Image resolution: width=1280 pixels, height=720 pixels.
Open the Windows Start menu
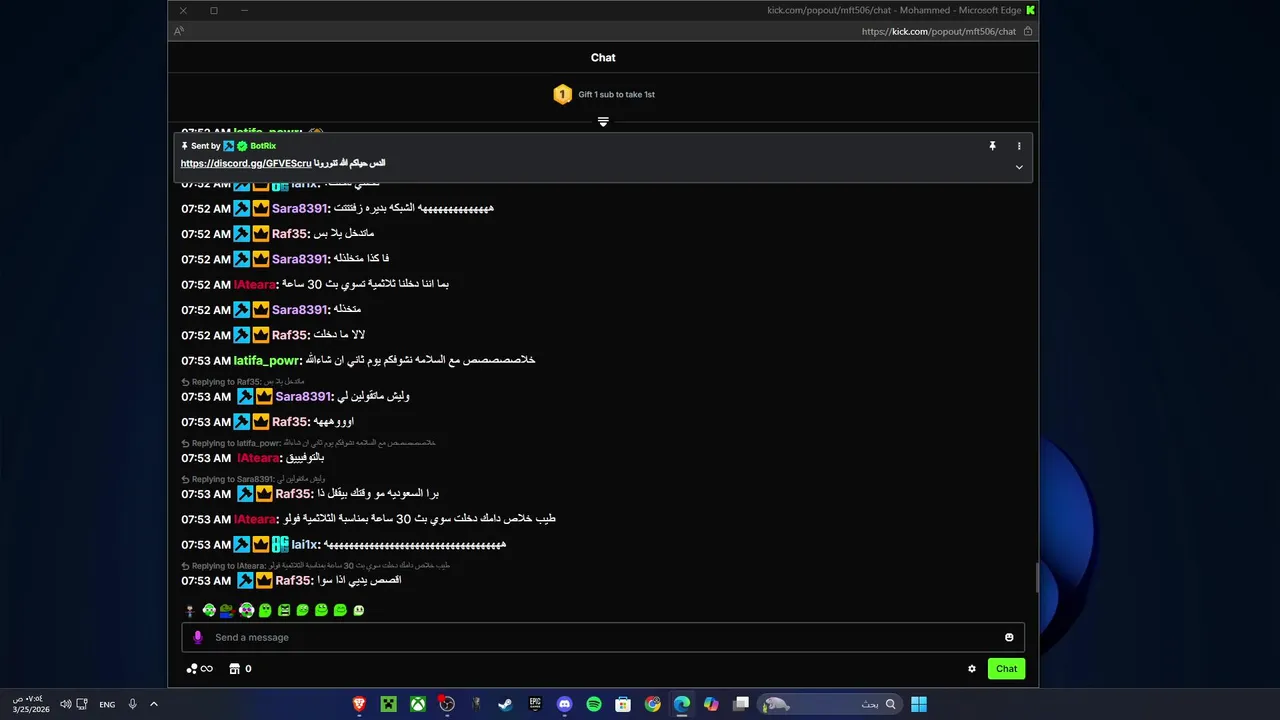tap(919, 704)
